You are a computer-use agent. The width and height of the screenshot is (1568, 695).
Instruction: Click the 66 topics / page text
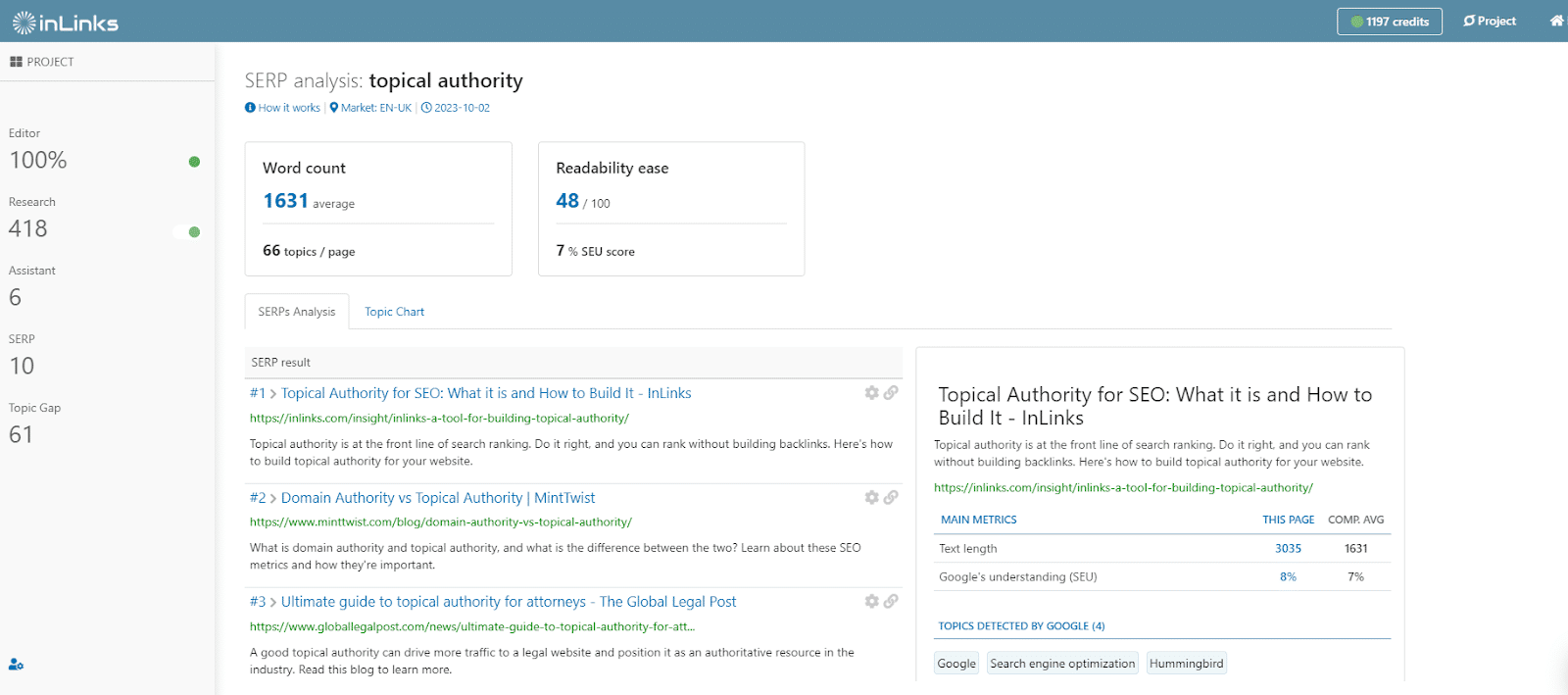pyautogui.click(x=309, y=251)
